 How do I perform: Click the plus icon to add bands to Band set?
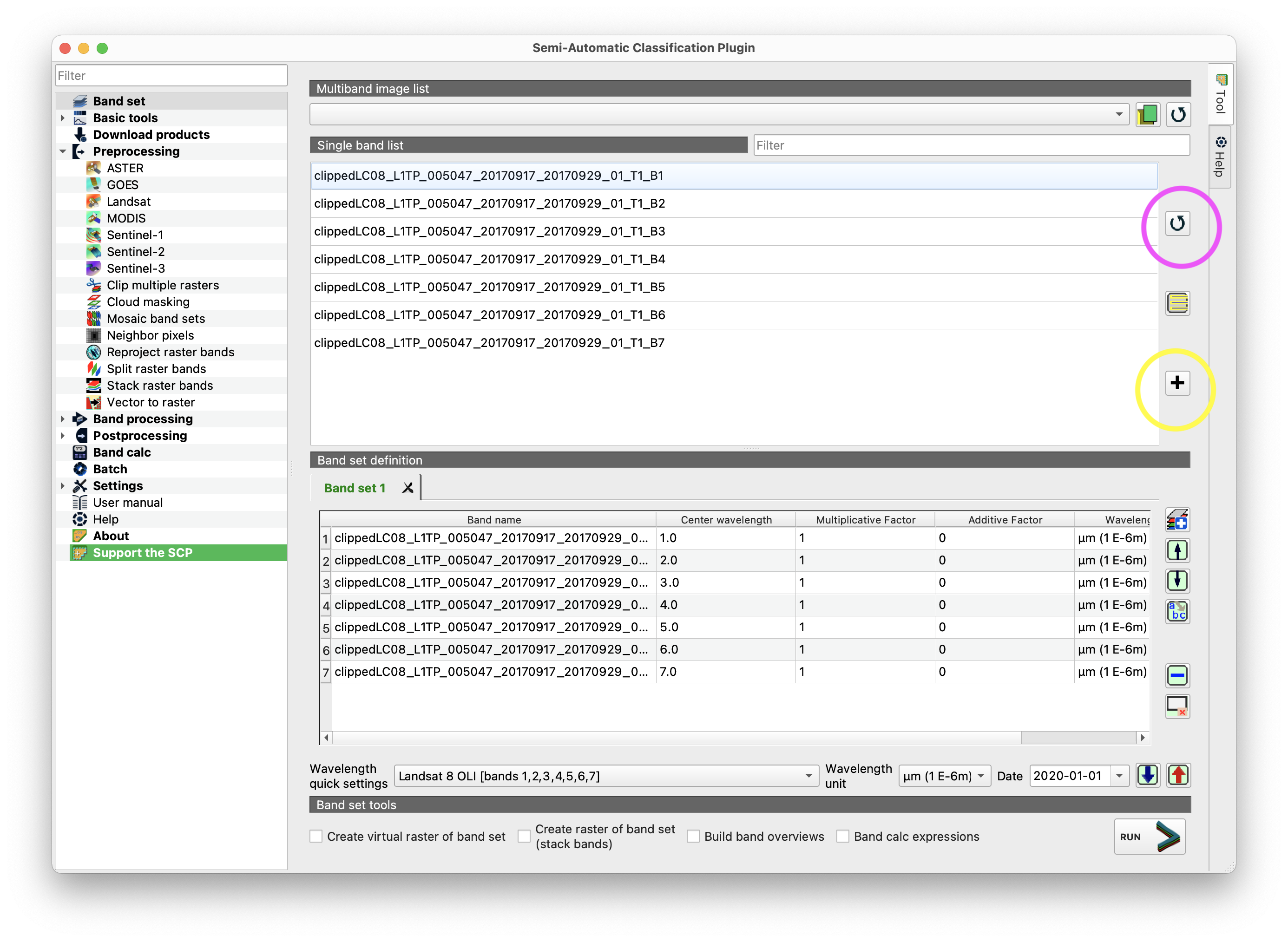[x=1177, y=383]
